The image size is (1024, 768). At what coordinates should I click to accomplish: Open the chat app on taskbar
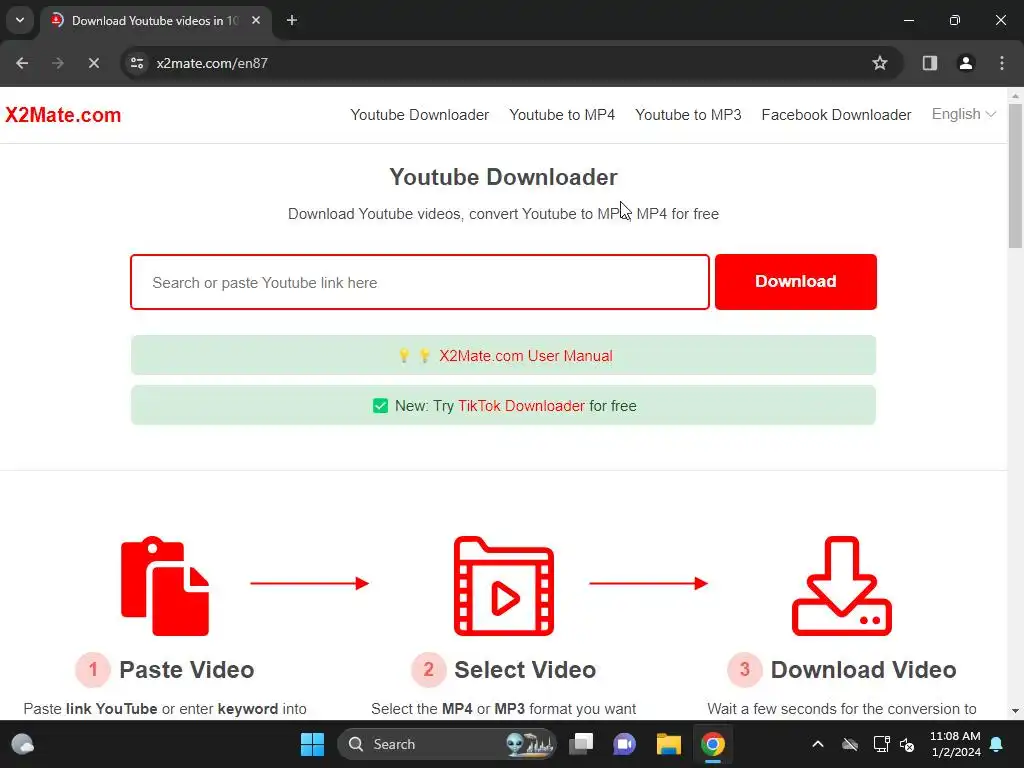click(x=624, y=744)
